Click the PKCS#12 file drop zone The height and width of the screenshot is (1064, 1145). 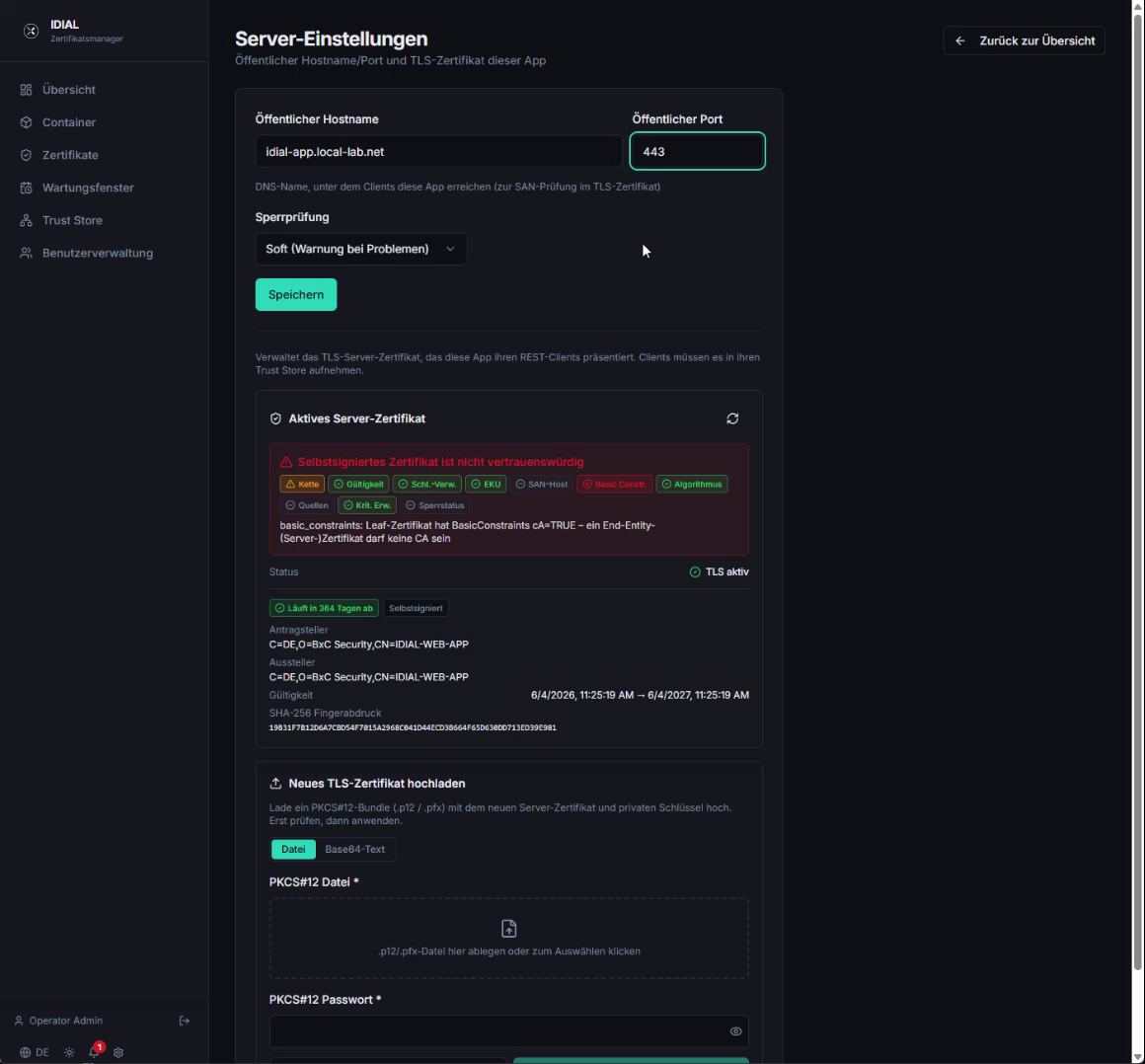[x=509, y=939]
